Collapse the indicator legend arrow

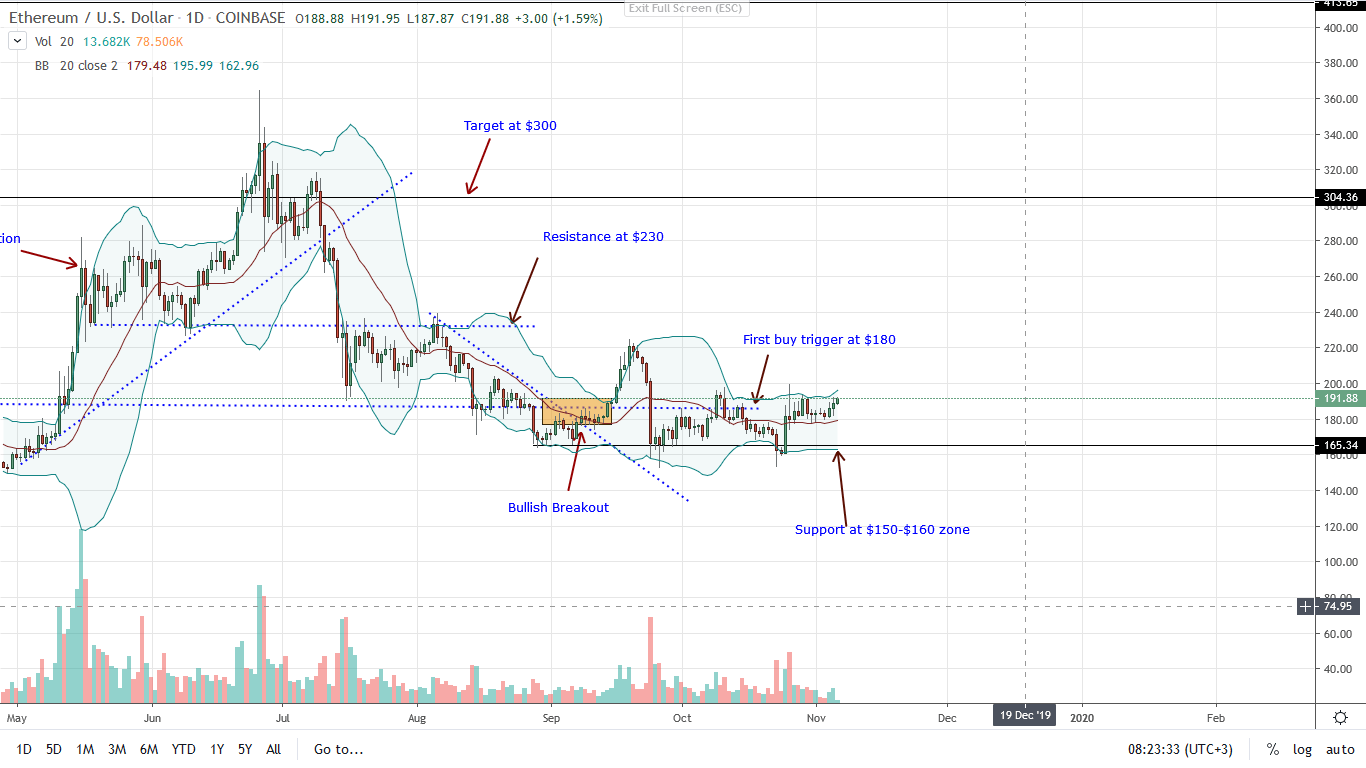16,42
